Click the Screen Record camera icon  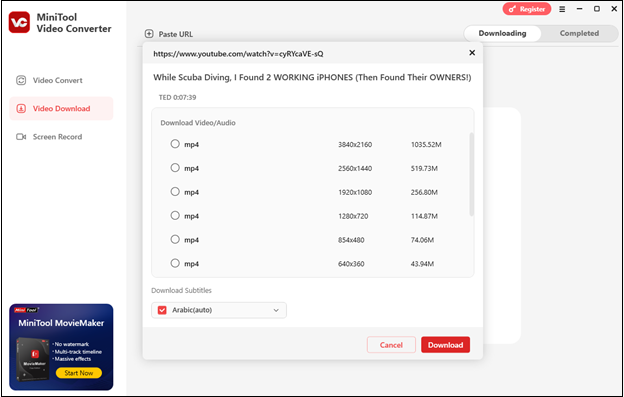click(x=21, y=137)
